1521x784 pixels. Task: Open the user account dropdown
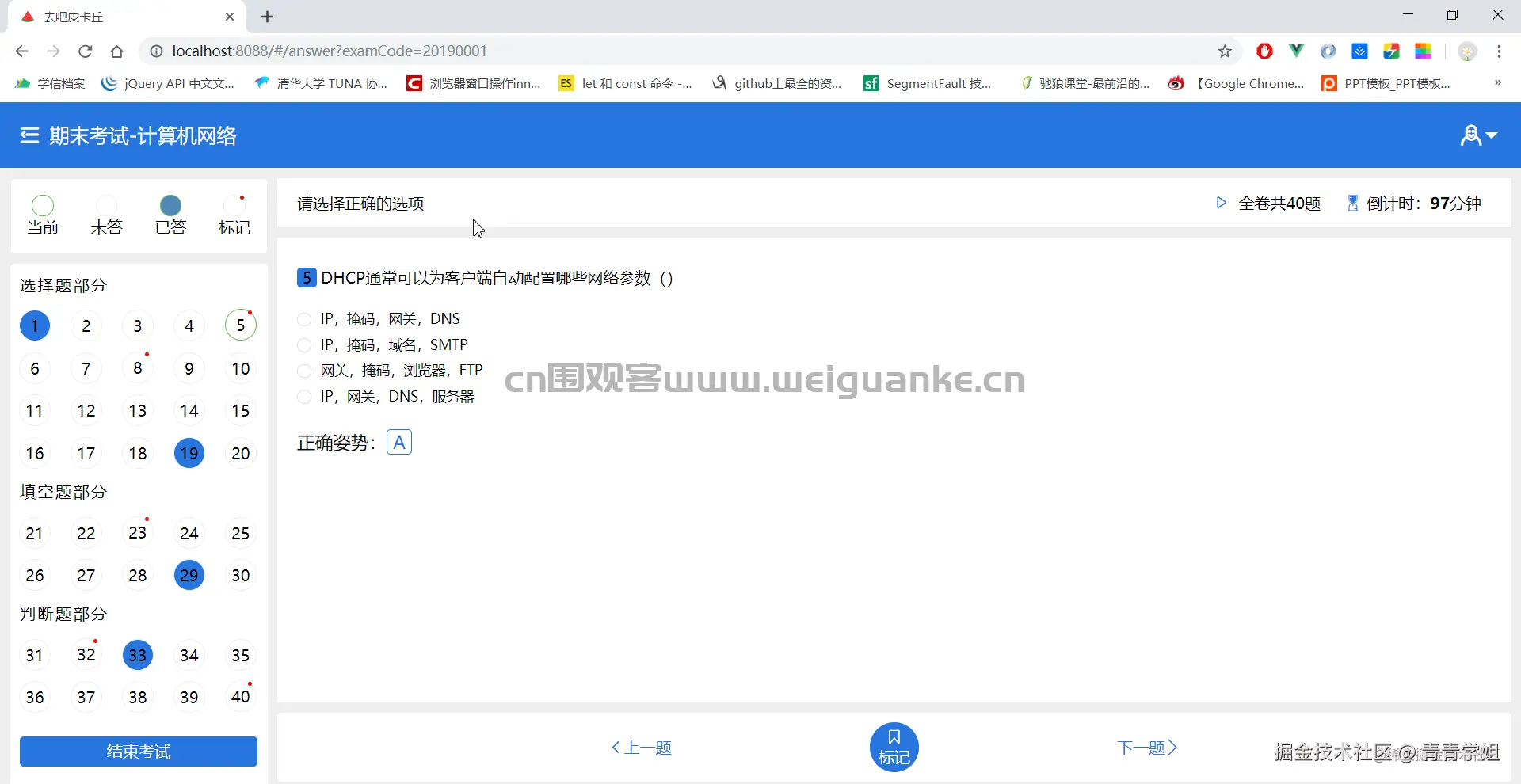1478,136
